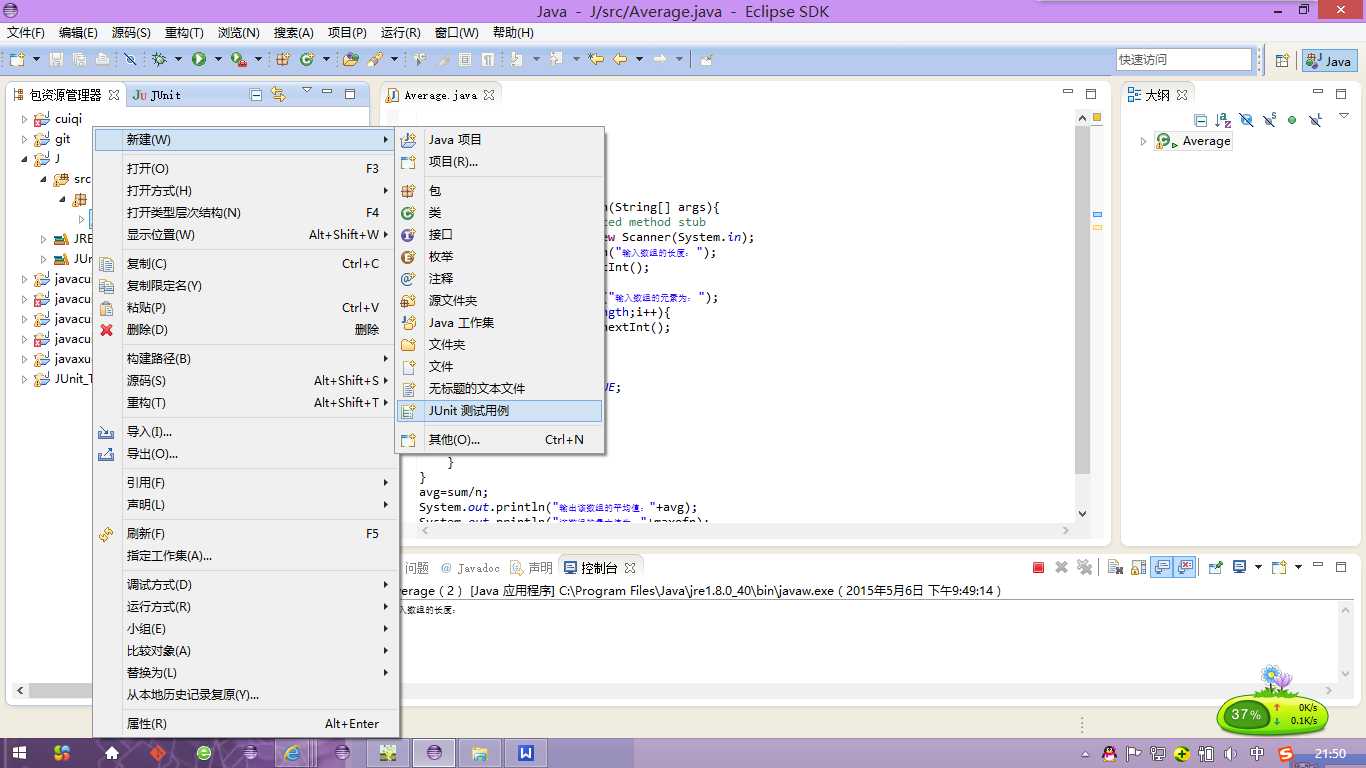The height and width of the screenshot is (768, 1366).
Task: Click 构建路径(B) in context menu
Action: (246, 358)
